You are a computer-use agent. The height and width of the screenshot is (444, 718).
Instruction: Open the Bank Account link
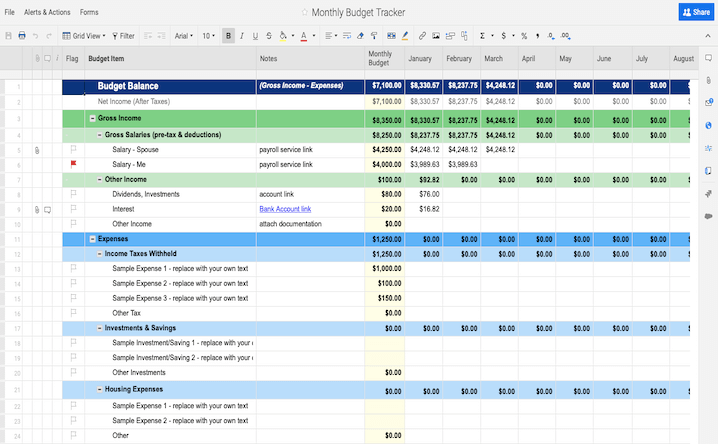click(284, 209)
